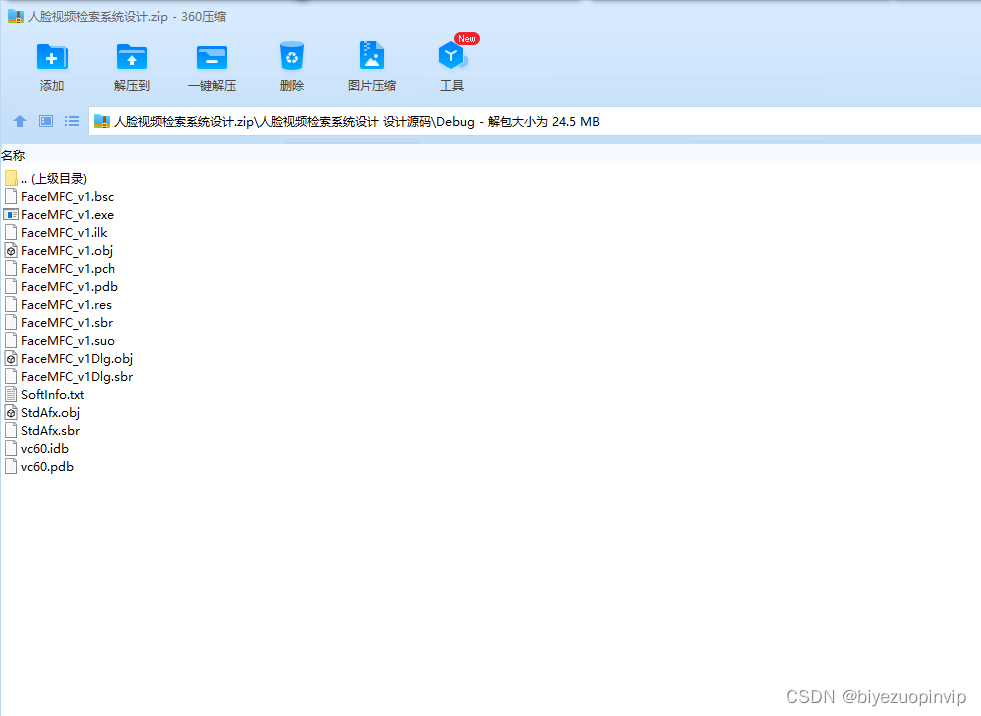Click the file icon of vc60.pdb
Viewport: 981px width, 716px height.
coord(11,467)
